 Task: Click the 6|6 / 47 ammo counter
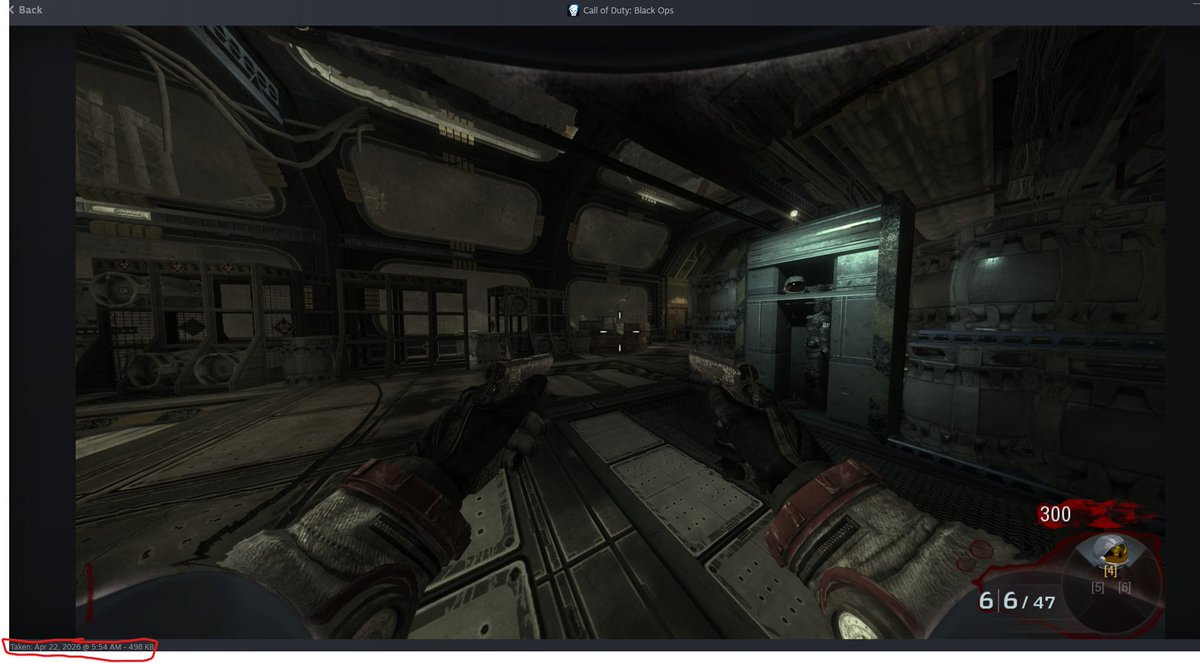pos(1016,602)
